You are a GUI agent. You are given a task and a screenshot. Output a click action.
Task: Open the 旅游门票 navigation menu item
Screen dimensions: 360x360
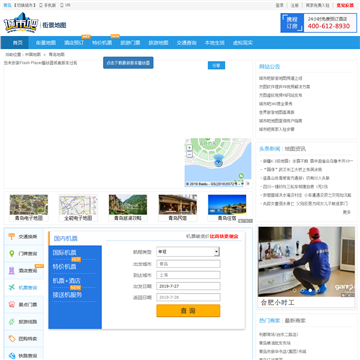[130, 43]
